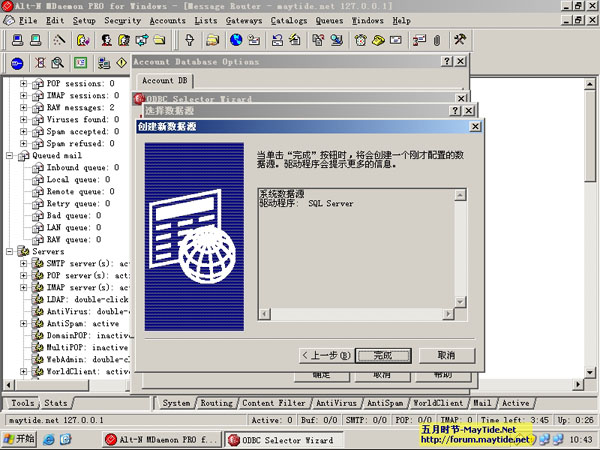Click the yellow folder toolbar icon

[213, 41]
